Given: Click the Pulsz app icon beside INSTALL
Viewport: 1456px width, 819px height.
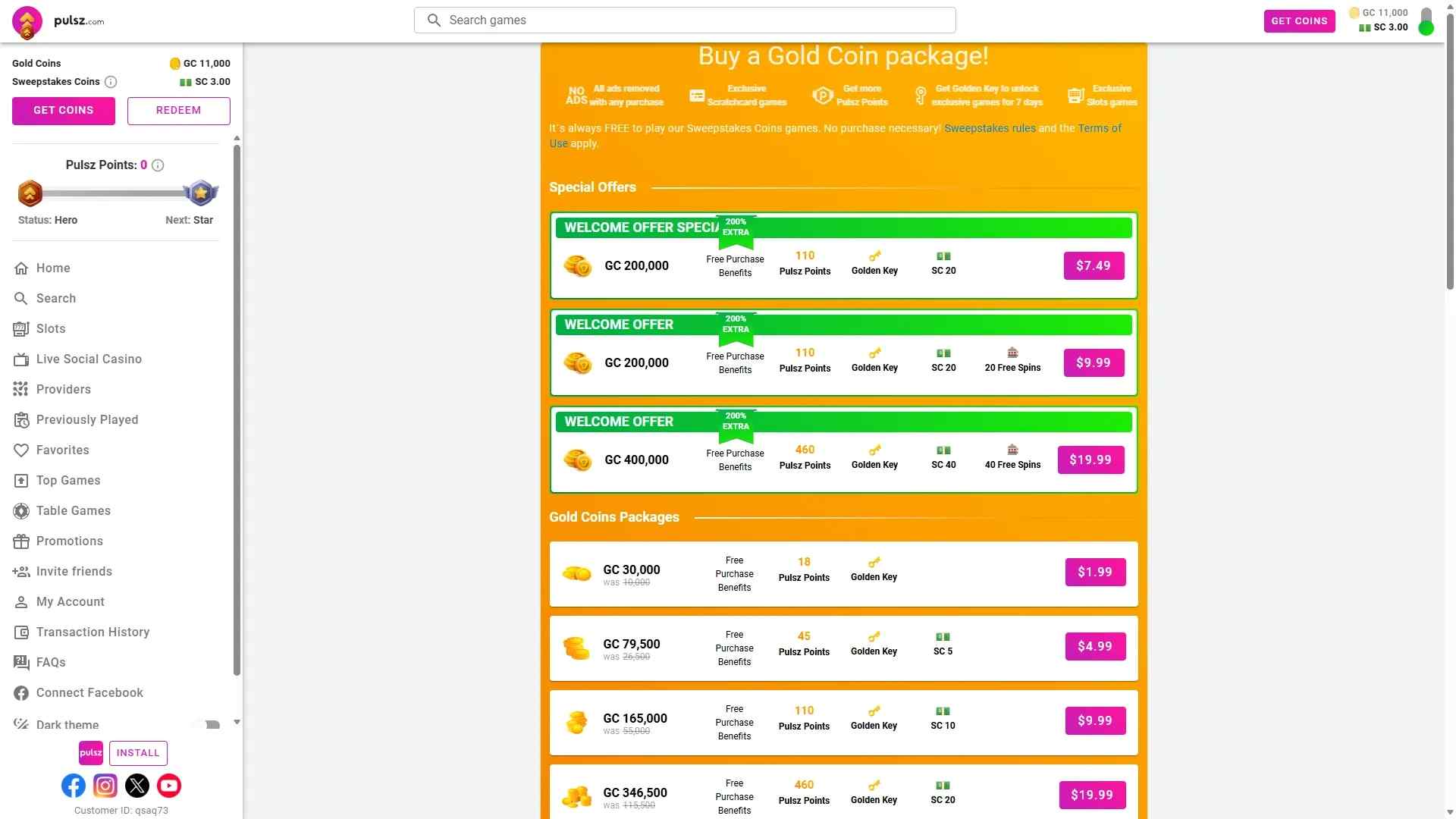Looking at the screenshot, I should [91, 753].
